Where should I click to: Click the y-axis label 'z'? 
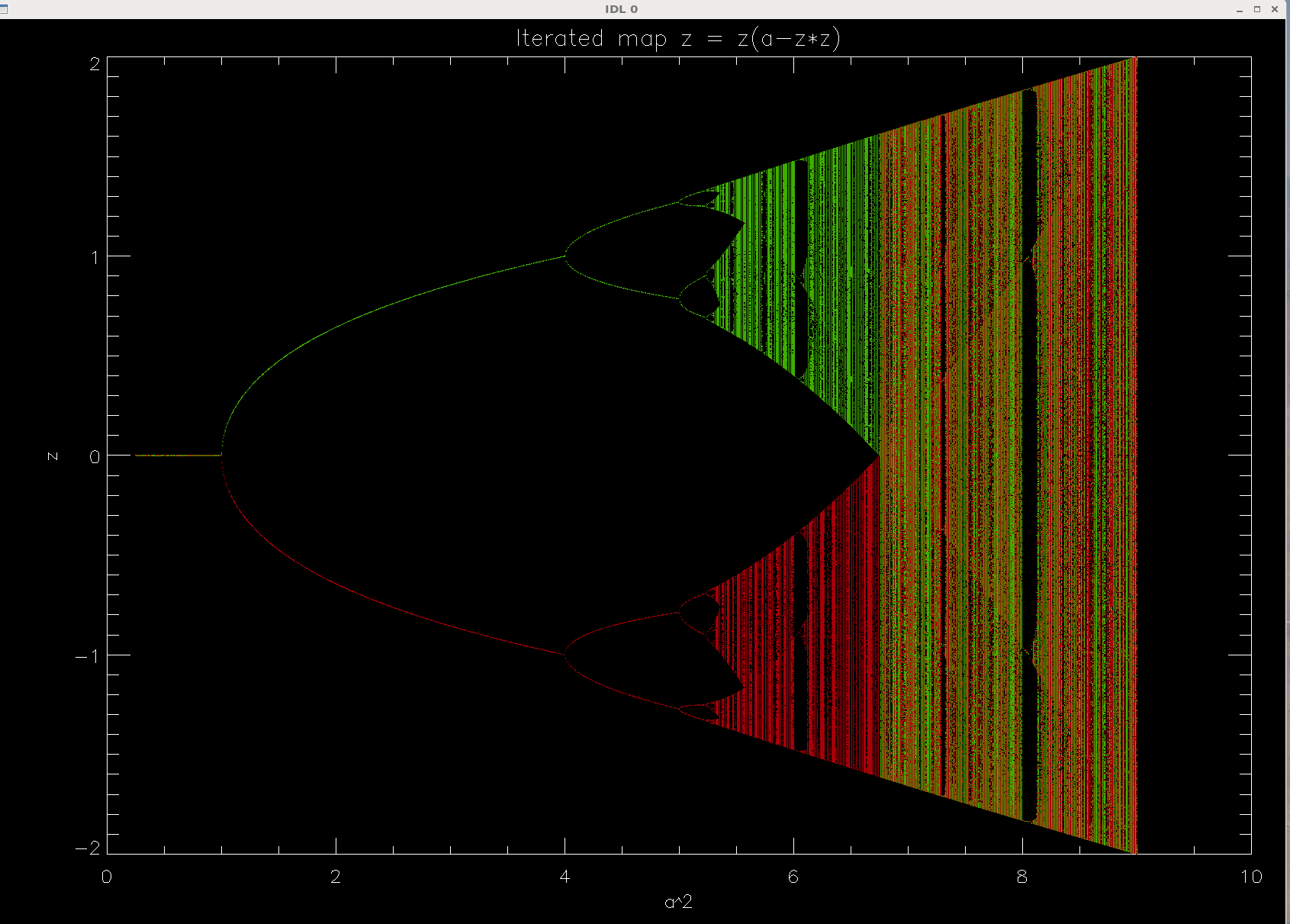pyautogui.click(x=52, y=456)
